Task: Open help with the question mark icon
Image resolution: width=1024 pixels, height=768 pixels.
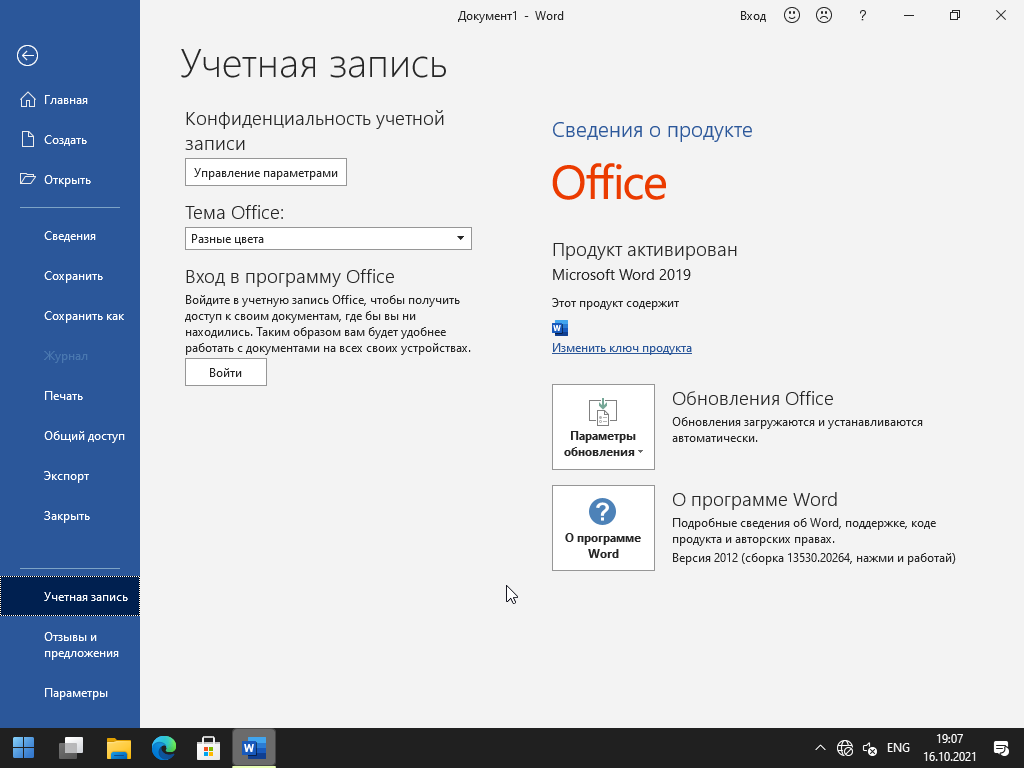Action: pyautogui.click(x=863, y=16)
